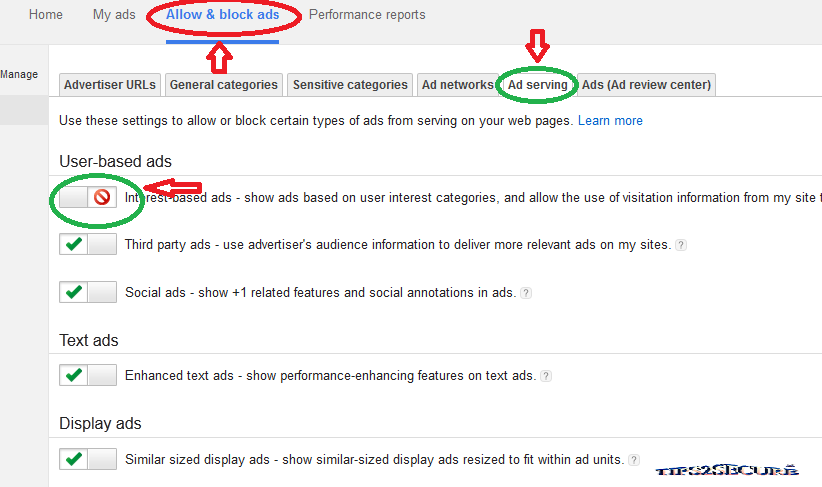Open the Home navigation tab

46,15
